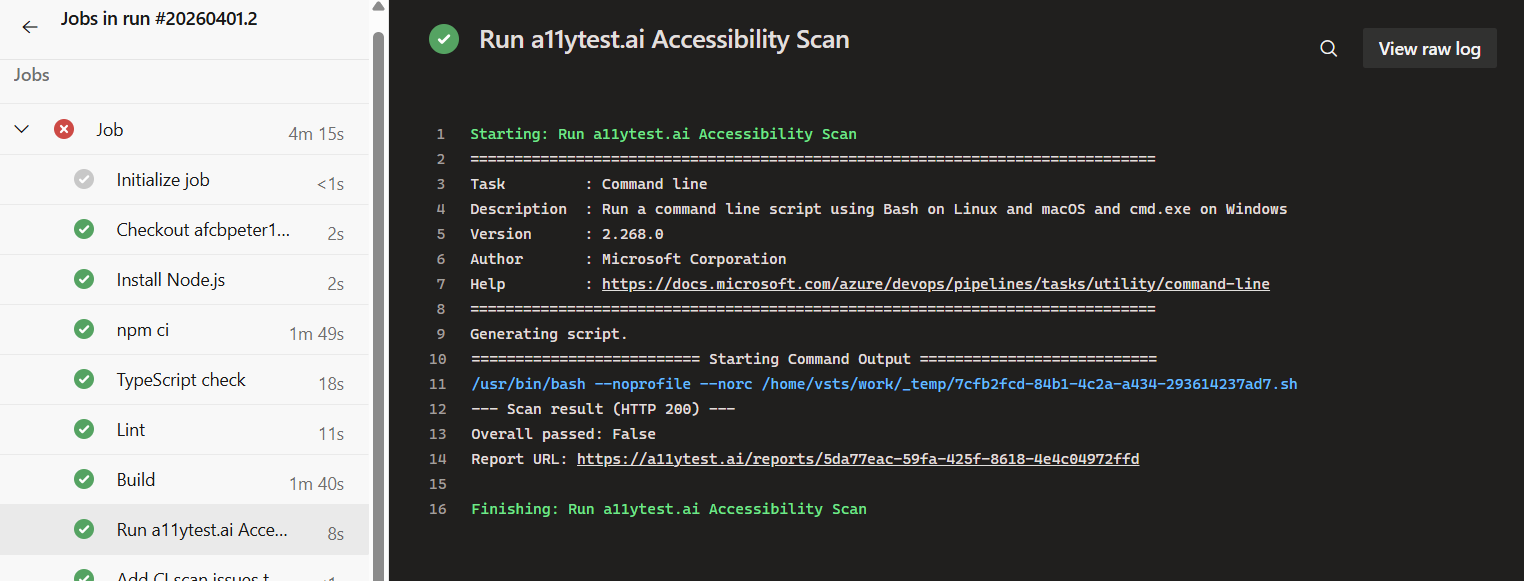Click the back arrow above the Jobs list

point(29,27)
